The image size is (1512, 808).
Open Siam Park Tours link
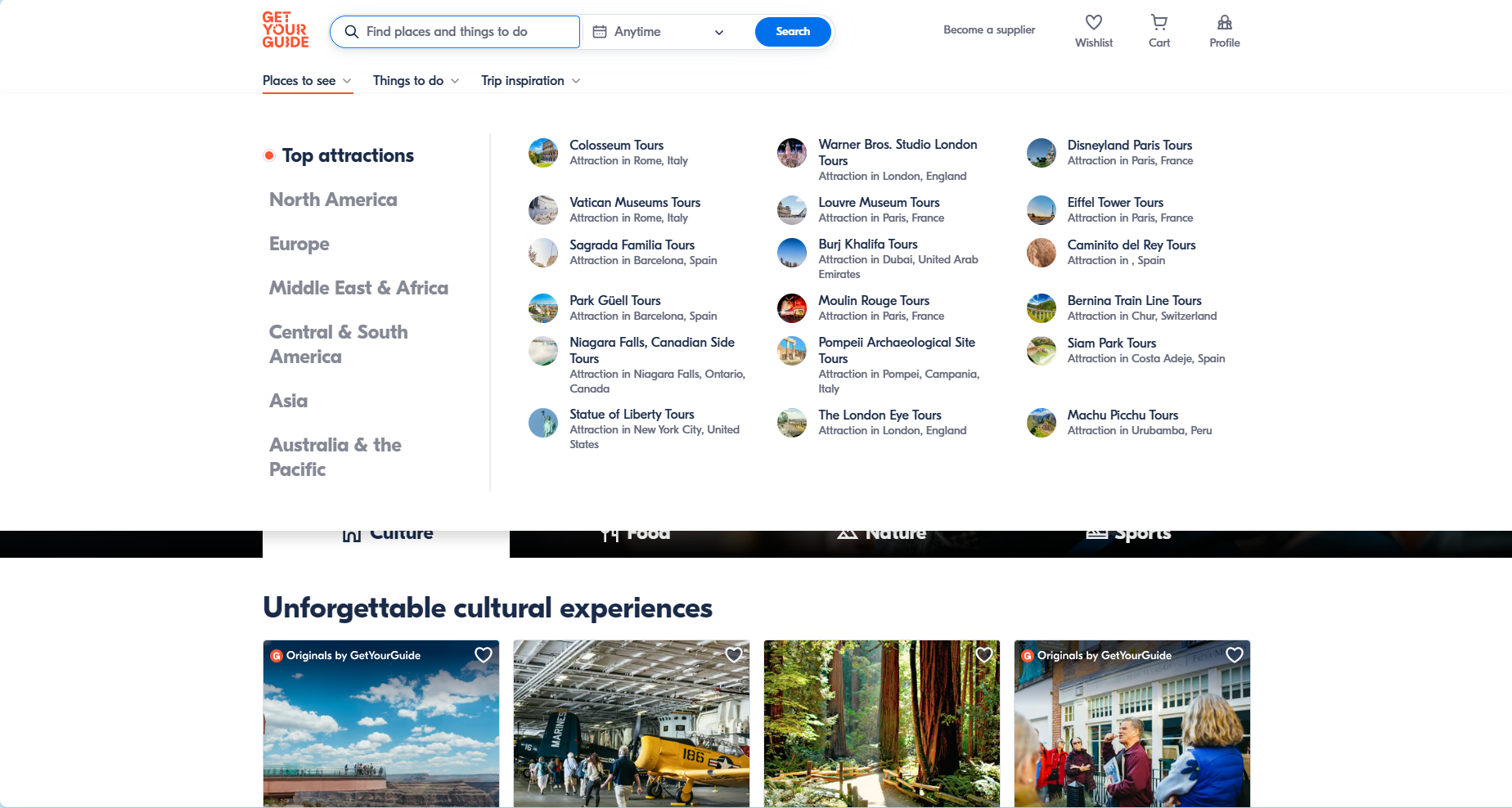point(1112,343)
